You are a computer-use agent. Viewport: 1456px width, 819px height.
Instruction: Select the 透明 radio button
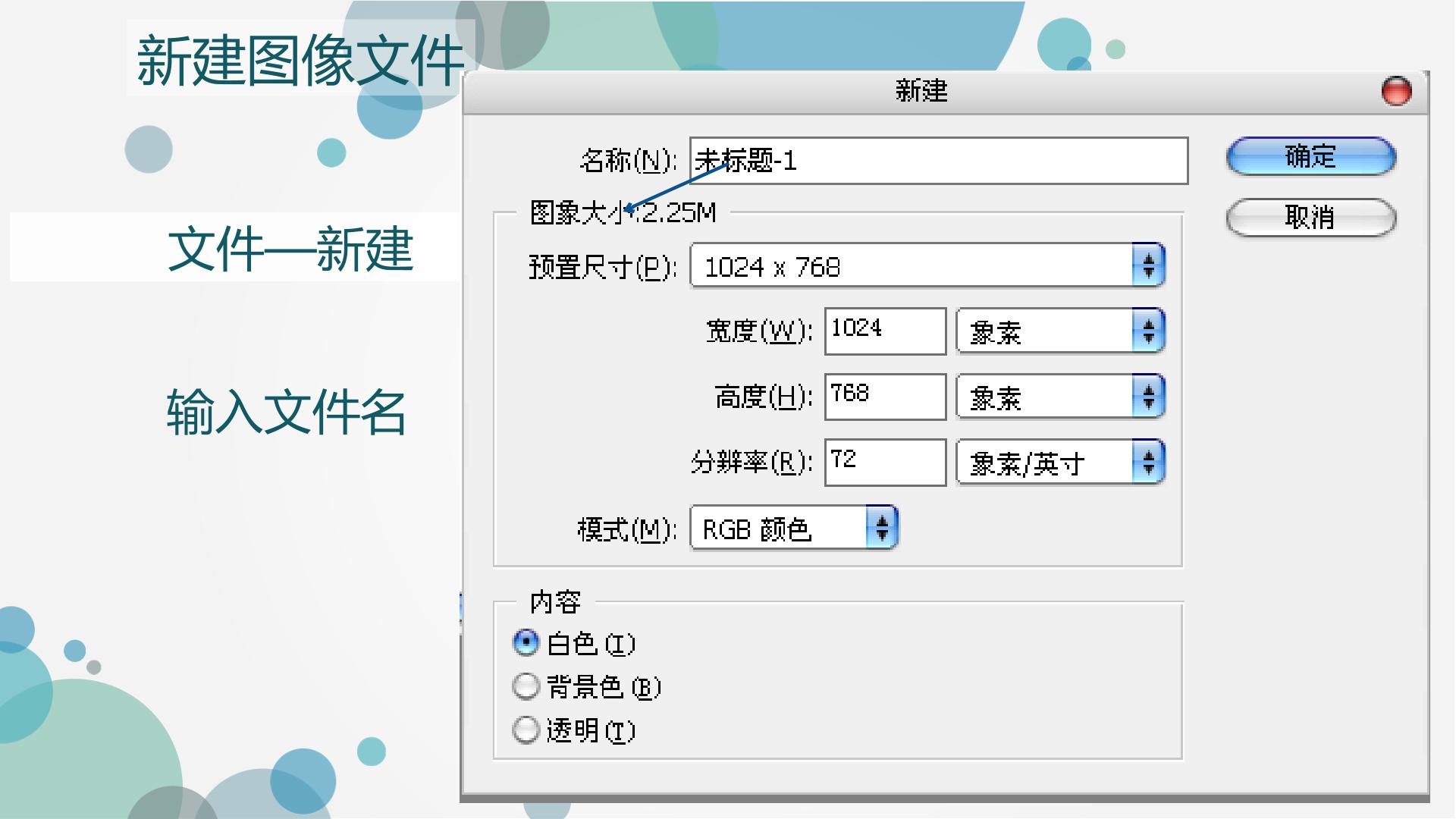(526, 730)
